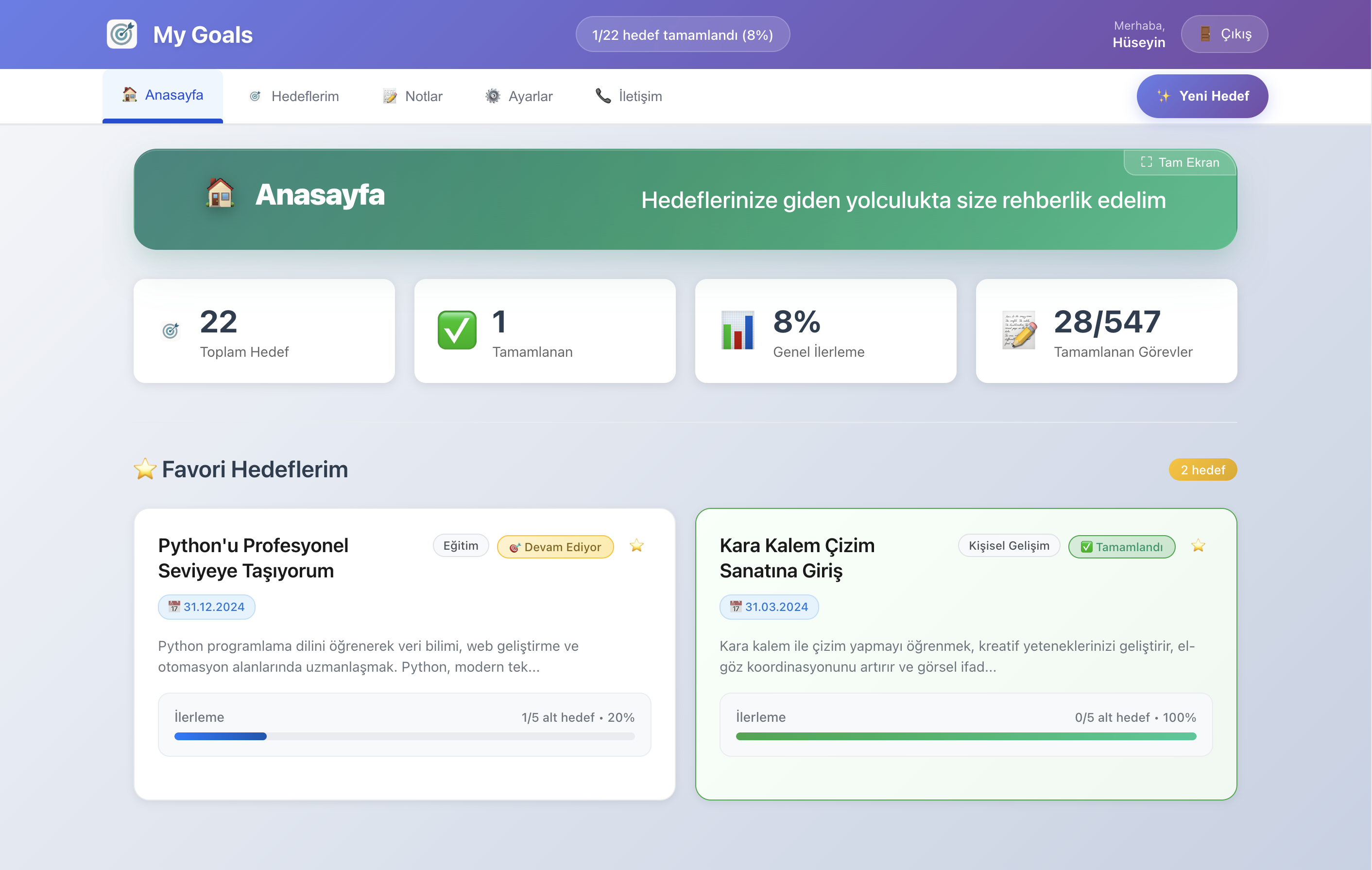
Task: Click the Notlar memo icon
Action: coord(390,96)
